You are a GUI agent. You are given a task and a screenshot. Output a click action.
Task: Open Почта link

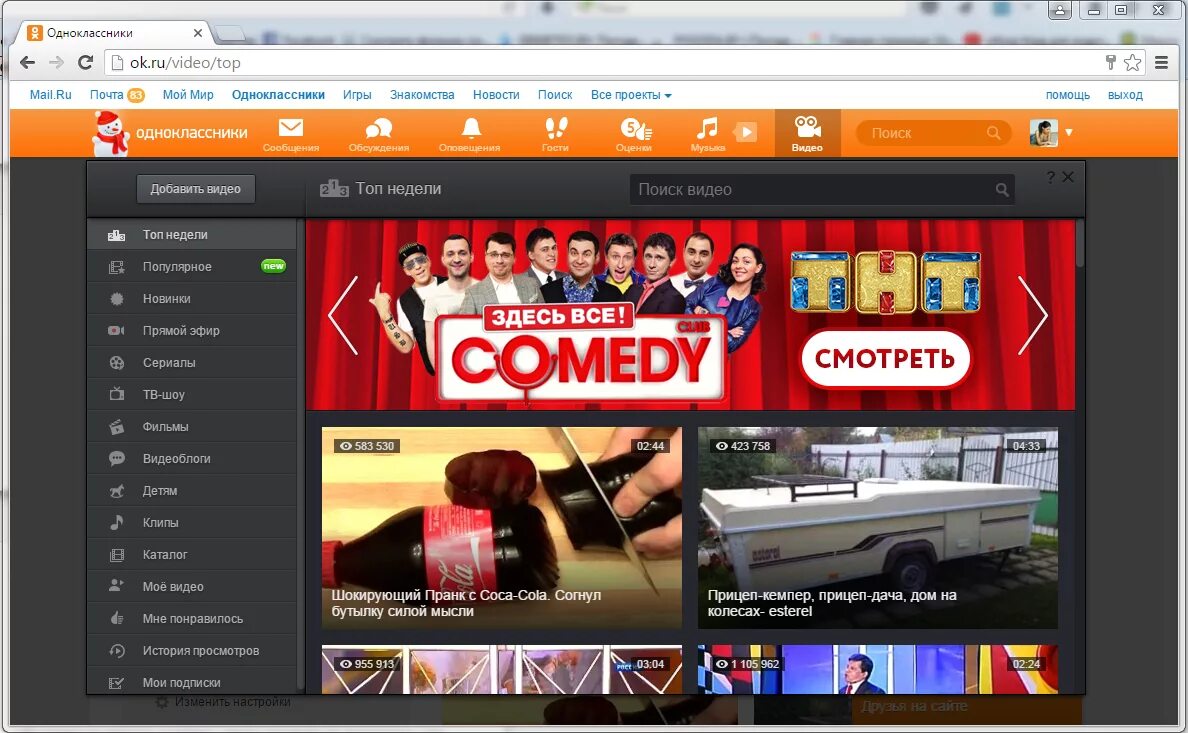(x=107, y=95)
